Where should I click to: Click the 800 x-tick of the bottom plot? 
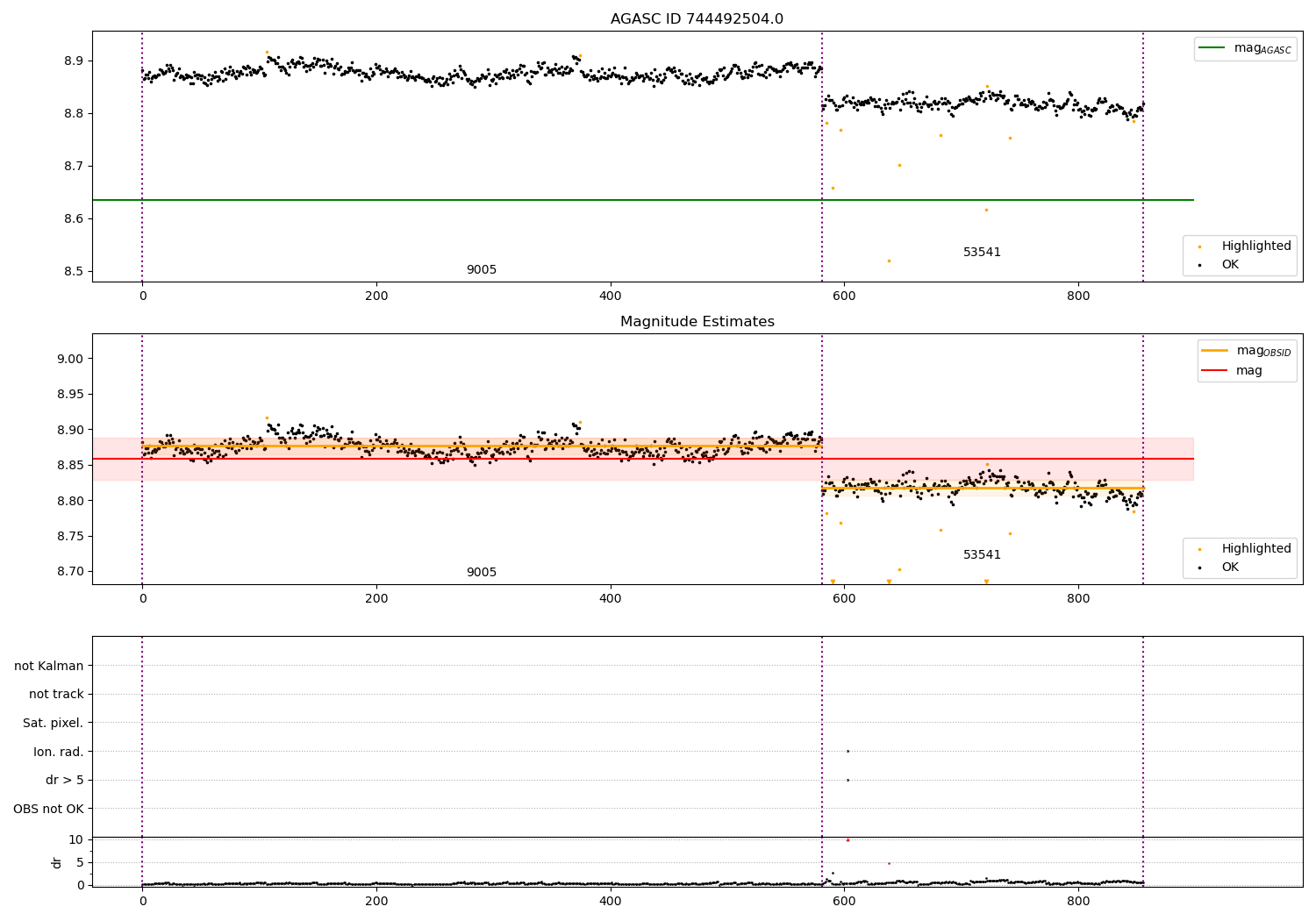pos(1078,902)
